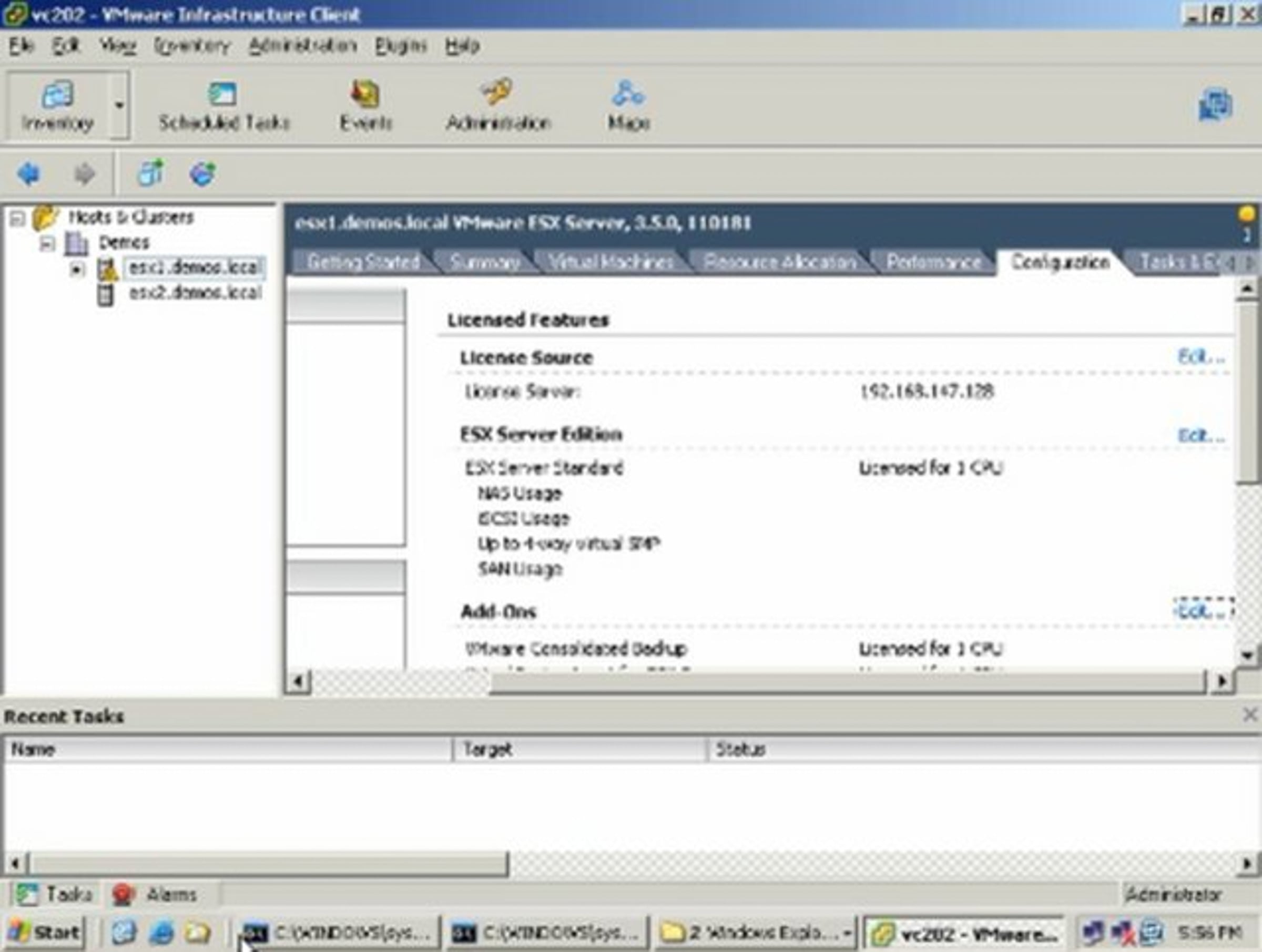The height and width of the screenshot is (952, 1262).
Task: Expand the Windows Explorer taskbar group arrow
Action: [x=847, y=933]
